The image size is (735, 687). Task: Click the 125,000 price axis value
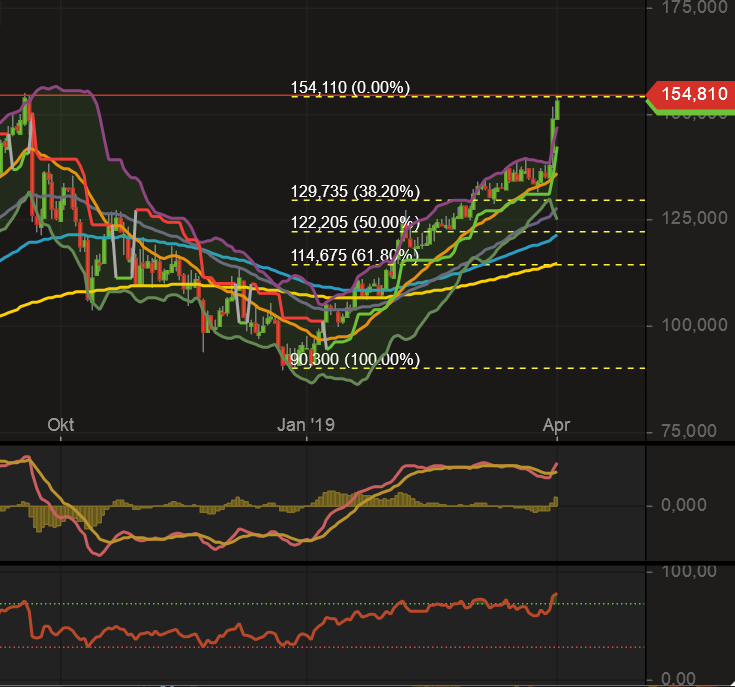pyautogui.click(x=694, y=218)
